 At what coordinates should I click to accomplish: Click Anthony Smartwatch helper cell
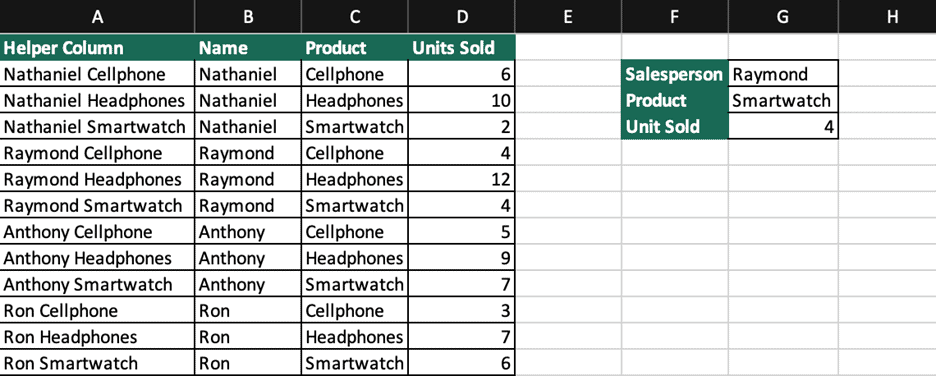pos(97,284)
